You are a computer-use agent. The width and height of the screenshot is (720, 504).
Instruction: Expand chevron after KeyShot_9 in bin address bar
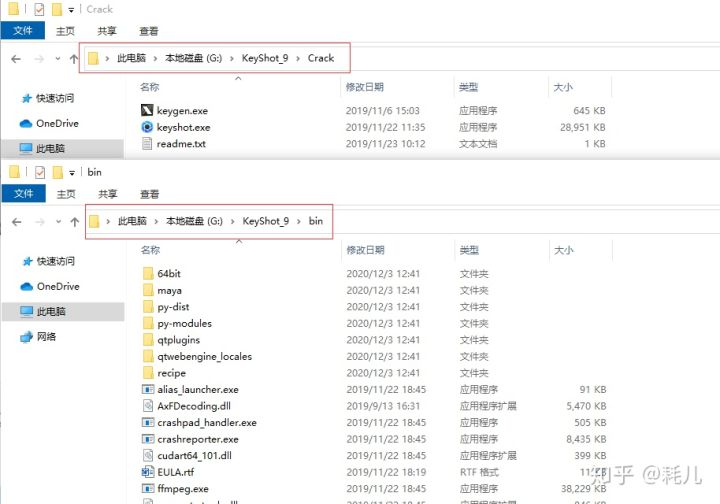coord(299,221)
